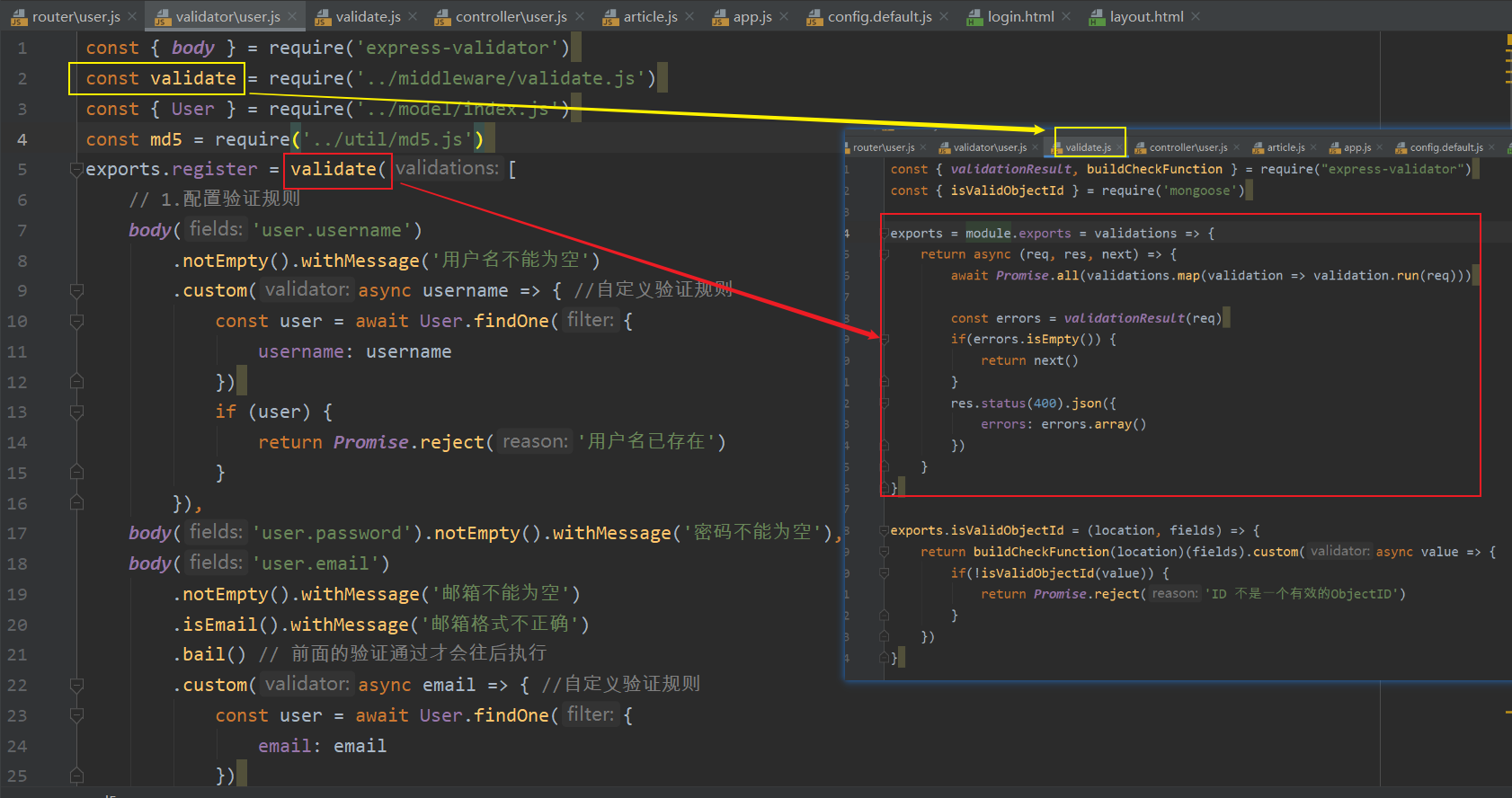The width and height of the screenshot is (1512, 798).
Task: Close the router\user.js tab
Action: pyautogui.click(x=132, y=16)
